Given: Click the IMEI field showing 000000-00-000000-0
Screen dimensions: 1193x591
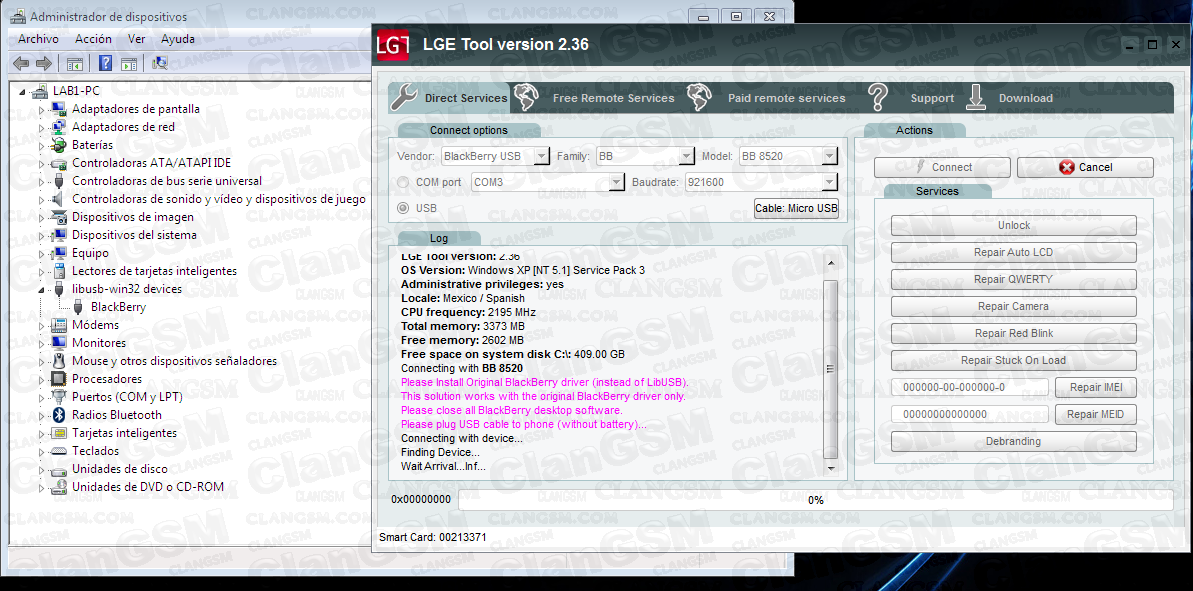Looking at the screenshot, I should tap(970, 387).
